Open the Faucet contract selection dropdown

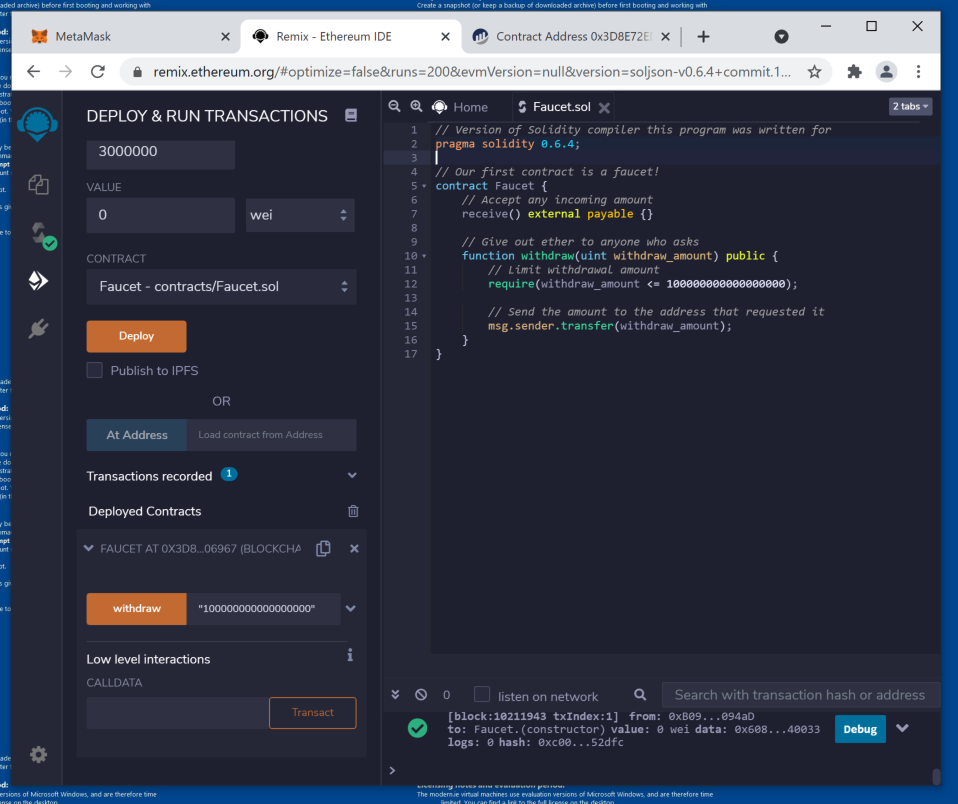[221, 287]
